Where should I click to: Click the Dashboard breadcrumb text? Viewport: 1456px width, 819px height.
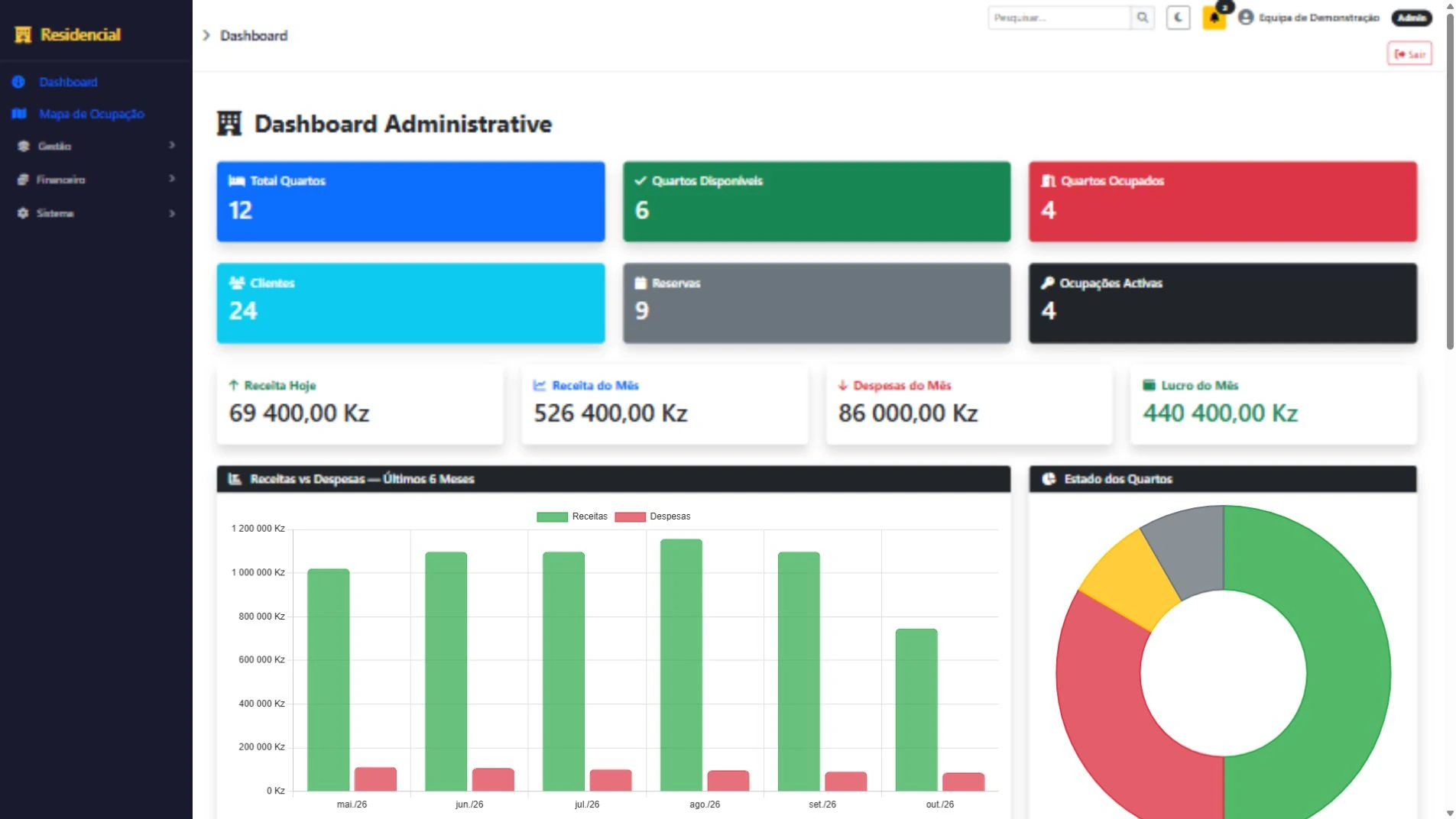point(254,36)
